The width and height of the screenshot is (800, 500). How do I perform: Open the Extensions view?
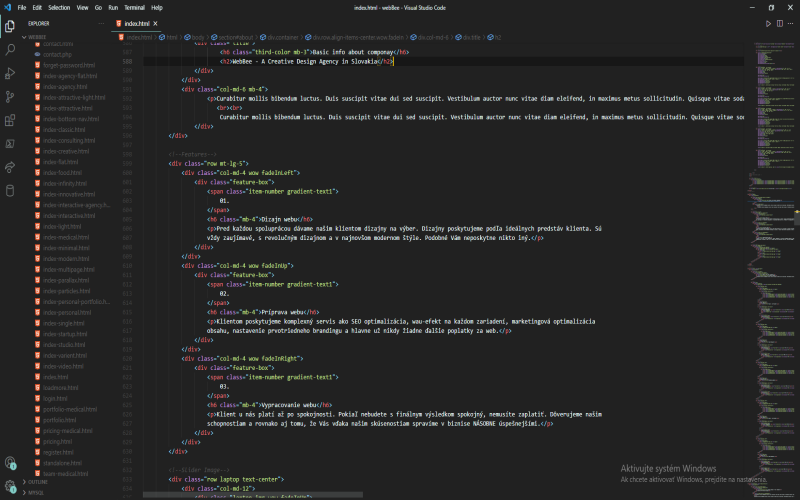pos(10,120)
